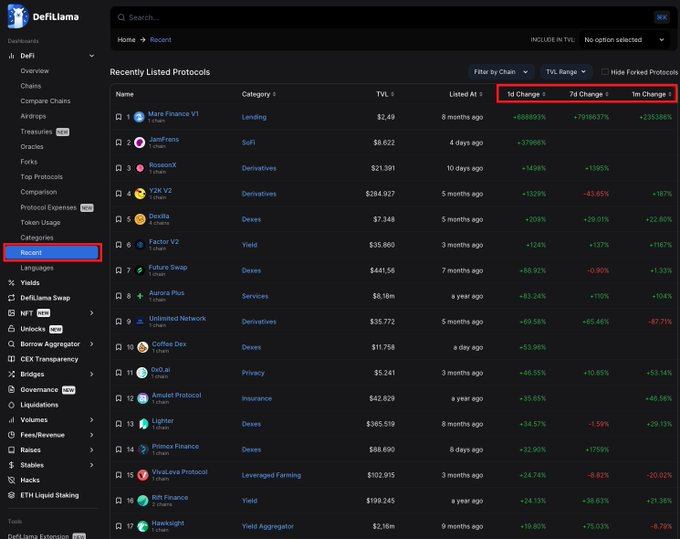Open Chains in sidebar

coord(31,86)
